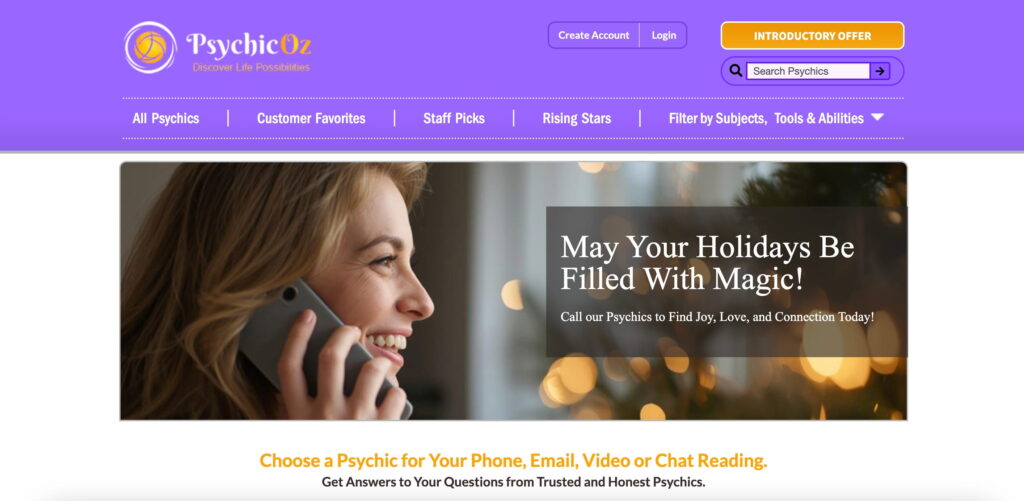The width and height of the screenshot is (1024, 501).
Task: Click the magnifying glass search icon
Action: coord(735,71)
